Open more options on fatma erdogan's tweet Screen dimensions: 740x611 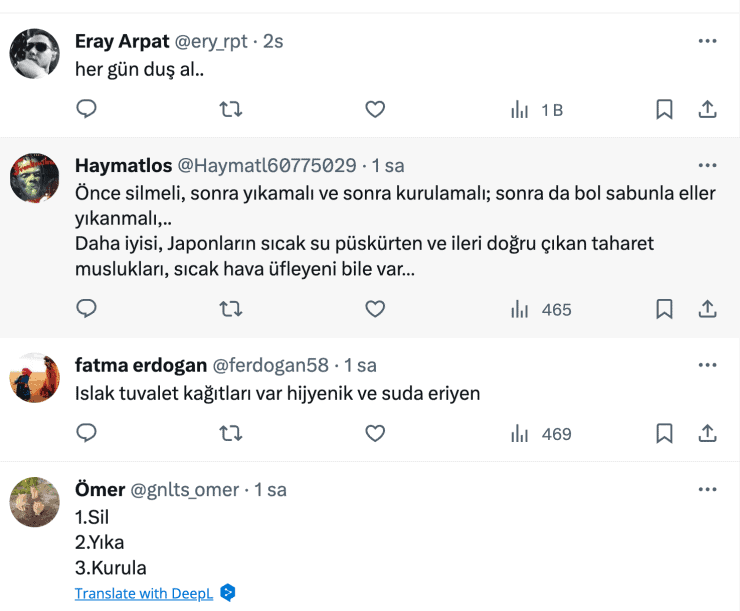[x=707, y=365]
